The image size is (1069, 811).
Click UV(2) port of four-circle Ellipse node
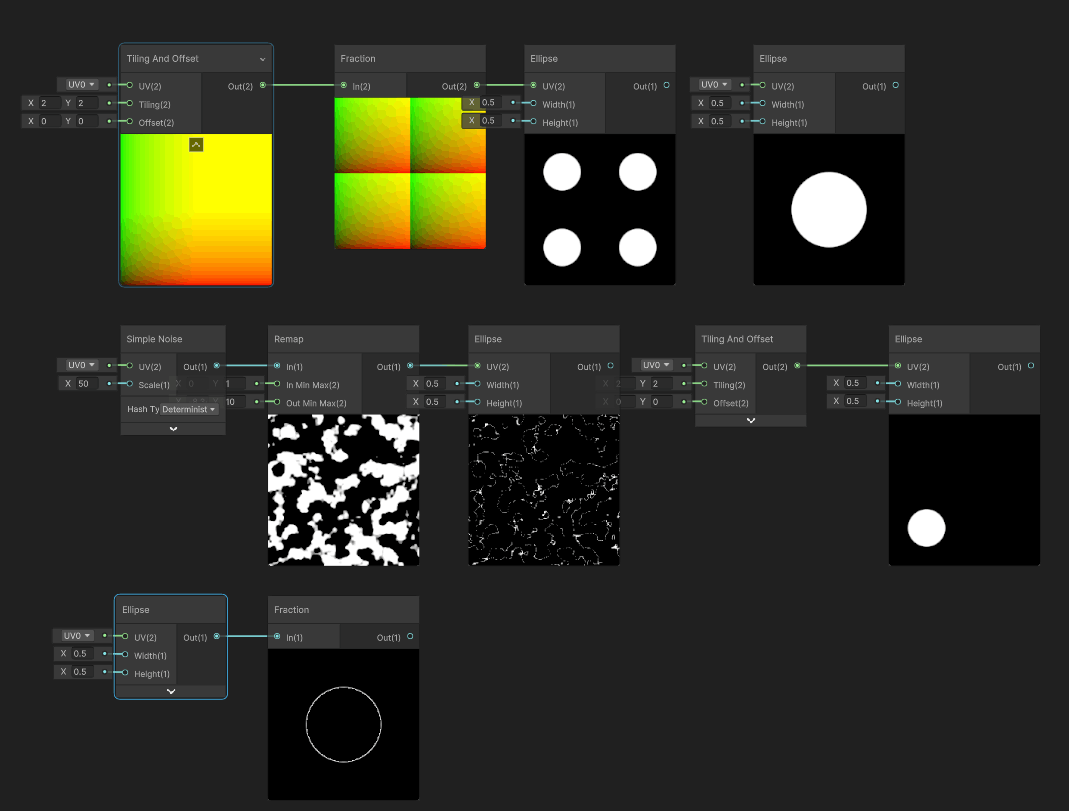click(x=533, y=85)
